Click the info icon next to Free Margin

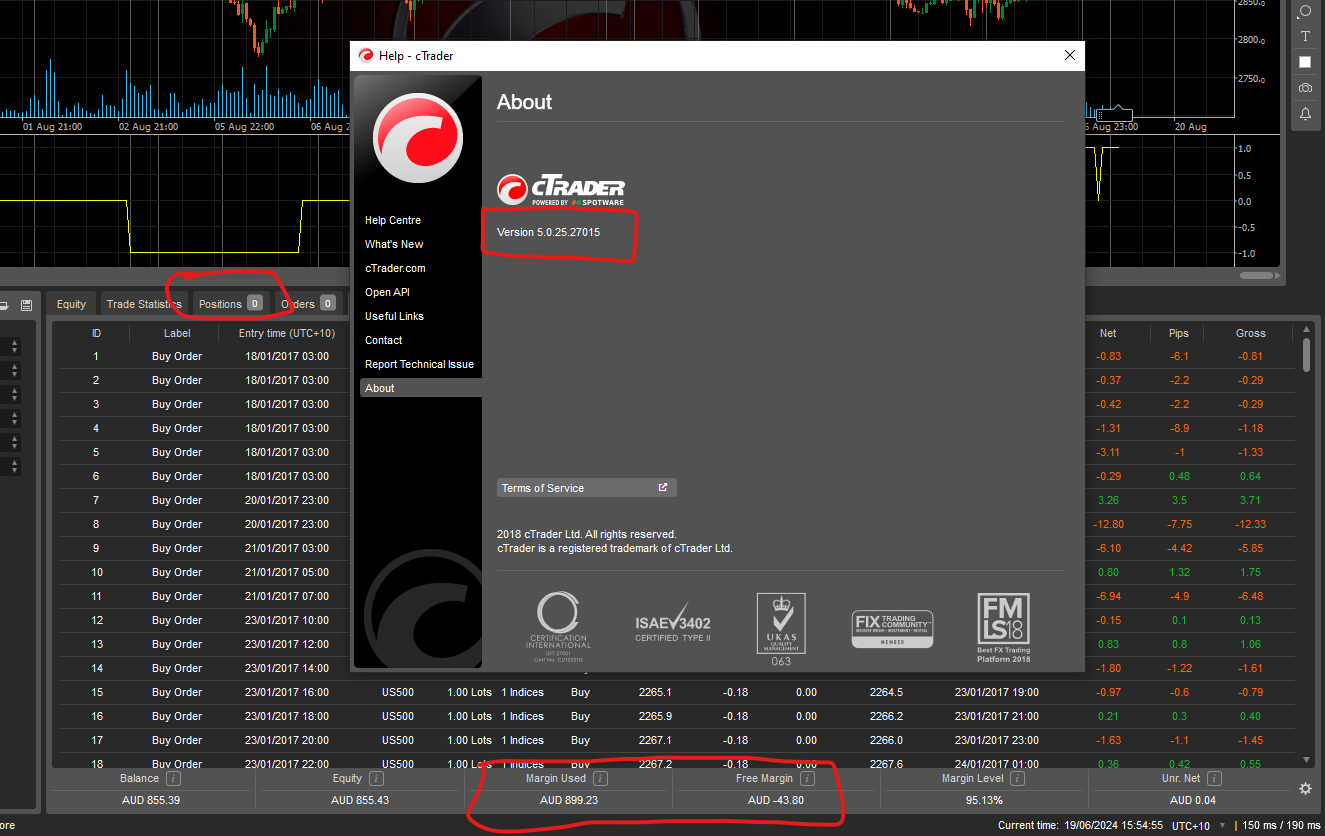[x=807, y=778]
